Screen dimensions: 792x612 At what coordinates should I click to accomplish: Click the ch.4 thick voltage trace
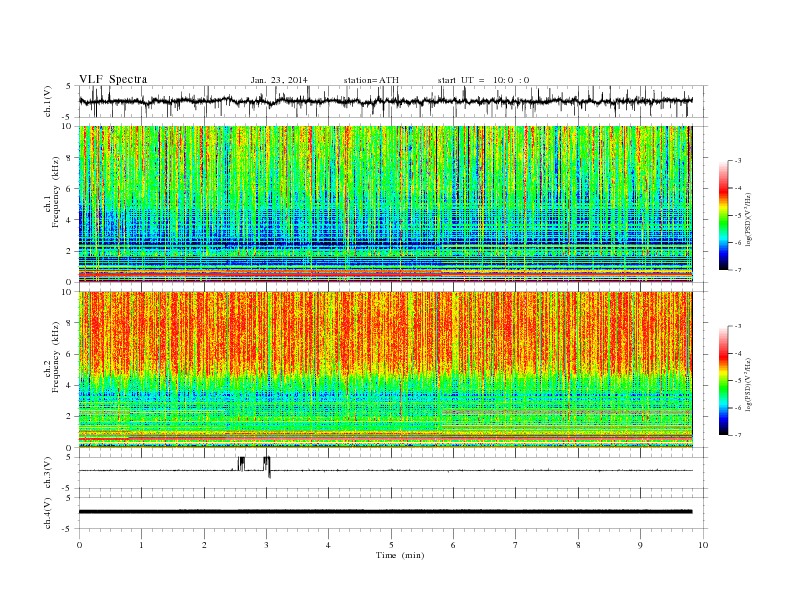pos(385,512)
